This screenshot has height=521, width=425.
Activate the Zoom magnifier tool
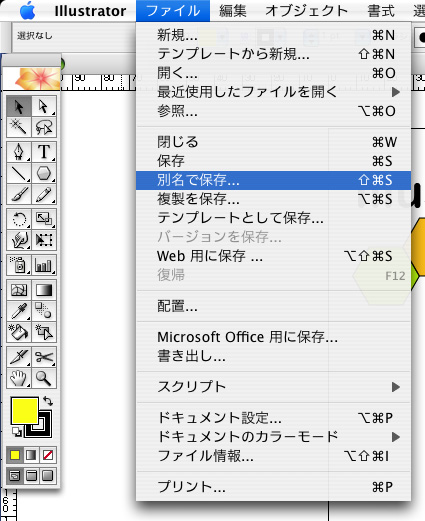44,378
